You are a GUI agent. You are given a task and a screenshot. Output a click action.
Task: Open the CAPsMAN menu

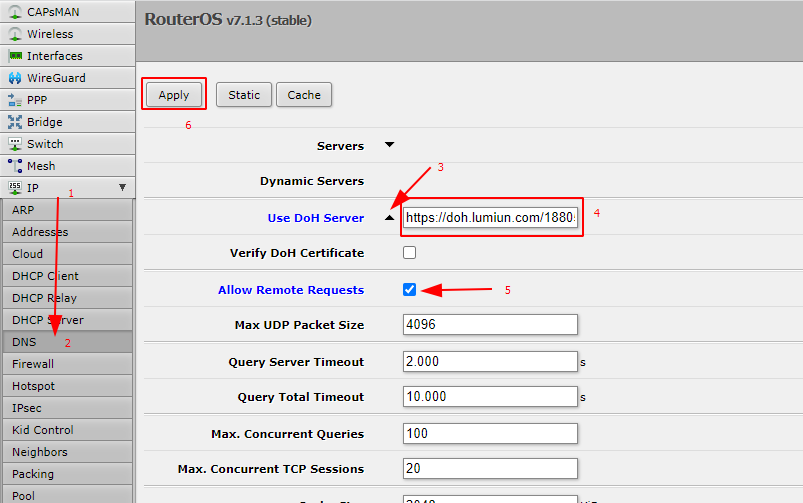68,12
